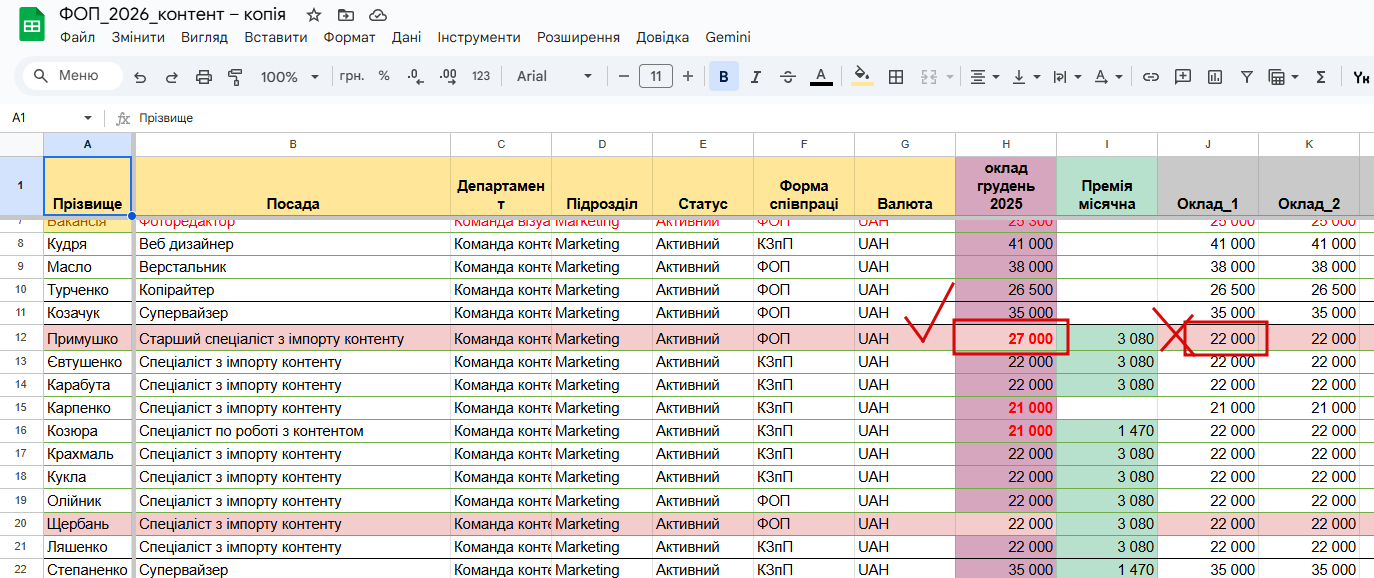The width and height of the screenshot is (1374, 578).
Task: Pick a text color
Action: click(x=821, y=76)
